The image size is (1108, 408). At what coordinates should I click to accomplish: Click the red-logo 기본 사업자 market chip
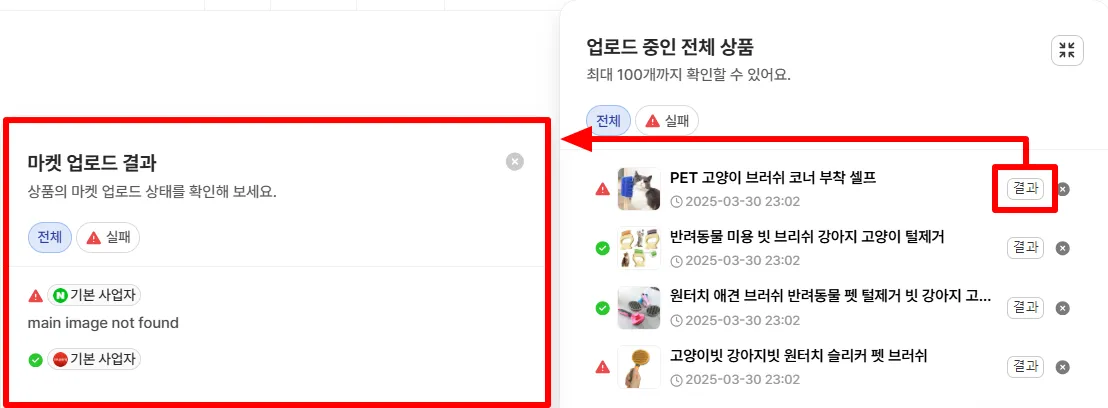94,359
